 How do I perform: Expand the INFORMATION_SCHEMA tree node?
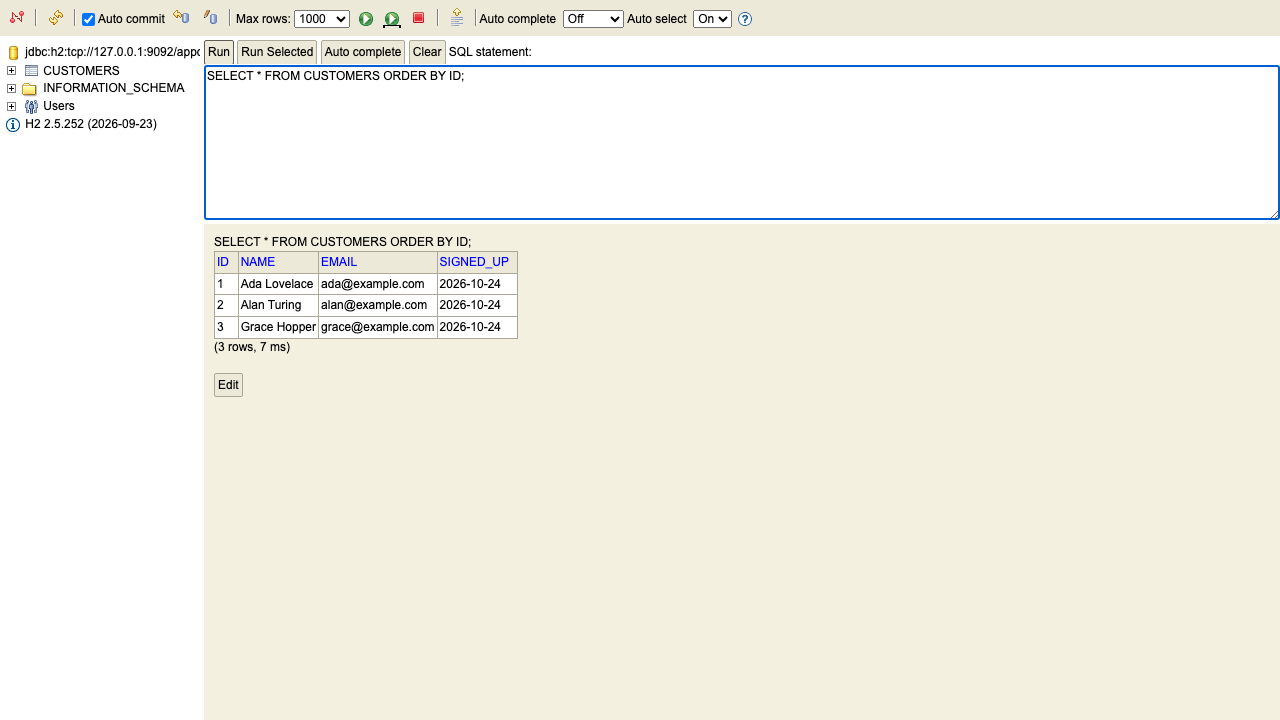click(x=12, y=88)
